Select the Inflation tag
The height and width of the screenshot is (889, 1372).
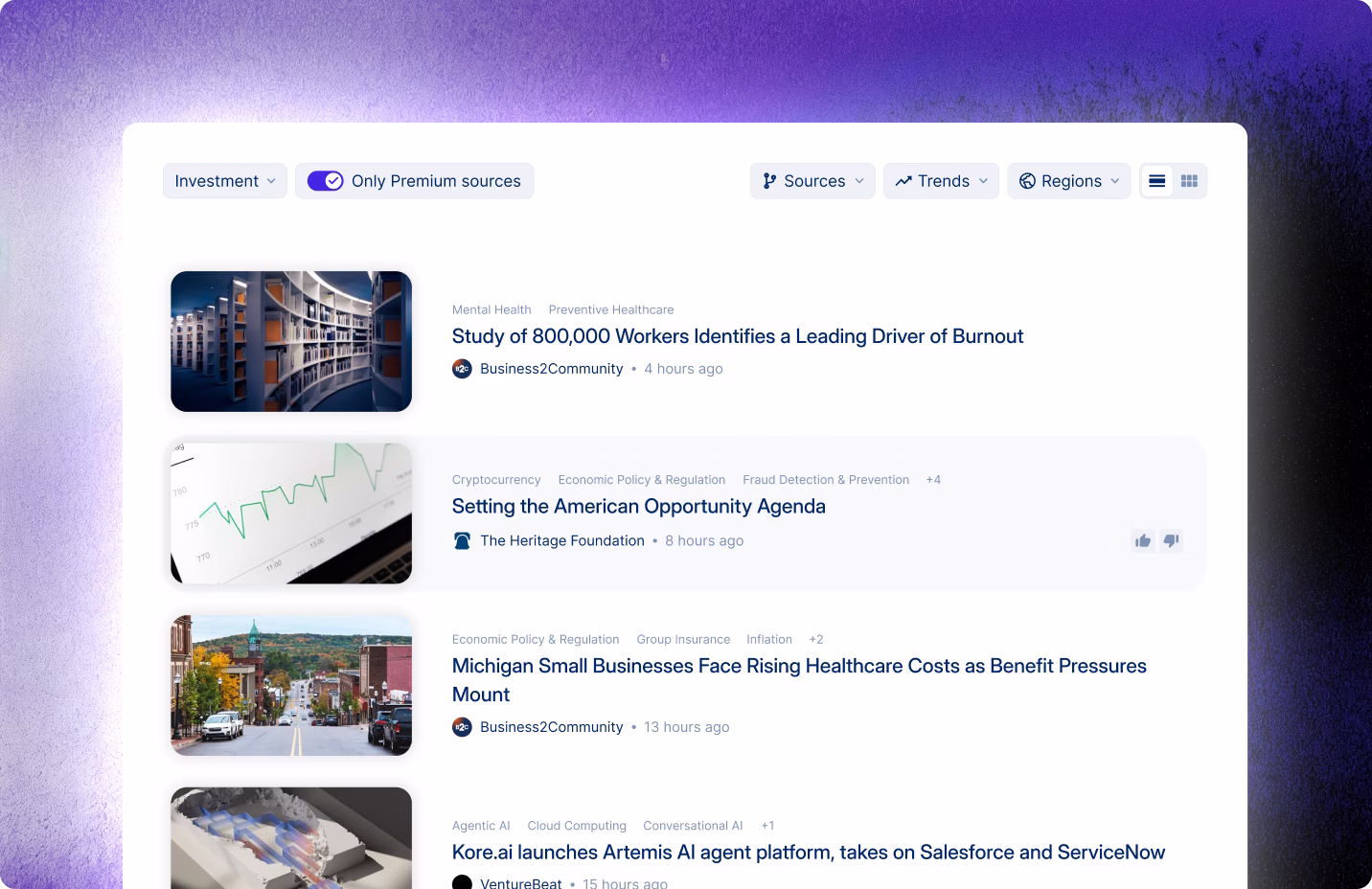769,640
